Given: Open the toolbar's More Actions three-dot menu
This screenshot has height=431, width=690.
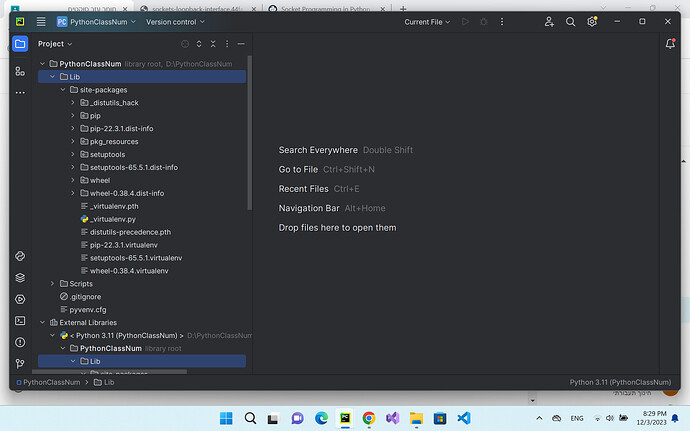Looking at the screenshot, I should (502, 22).
